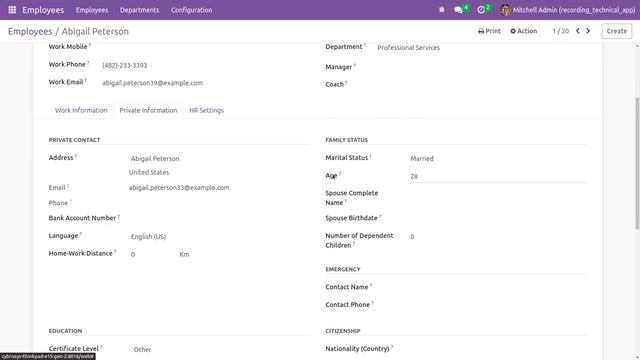Click the Spouse Complete Name label
Image resolution: width=640 pixels, height=360 pixels.
click(352, 198)
